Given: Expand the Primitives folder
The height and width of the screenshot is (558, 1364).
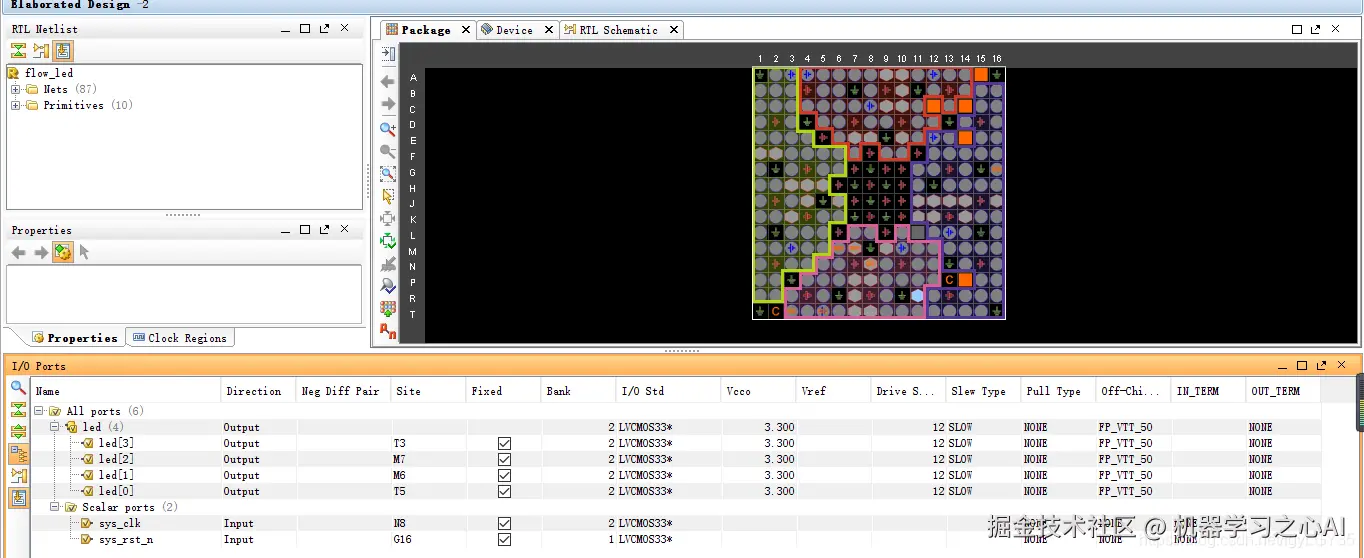Looking at the screenshot, I should pyautogui.click(x=16, y=106).
